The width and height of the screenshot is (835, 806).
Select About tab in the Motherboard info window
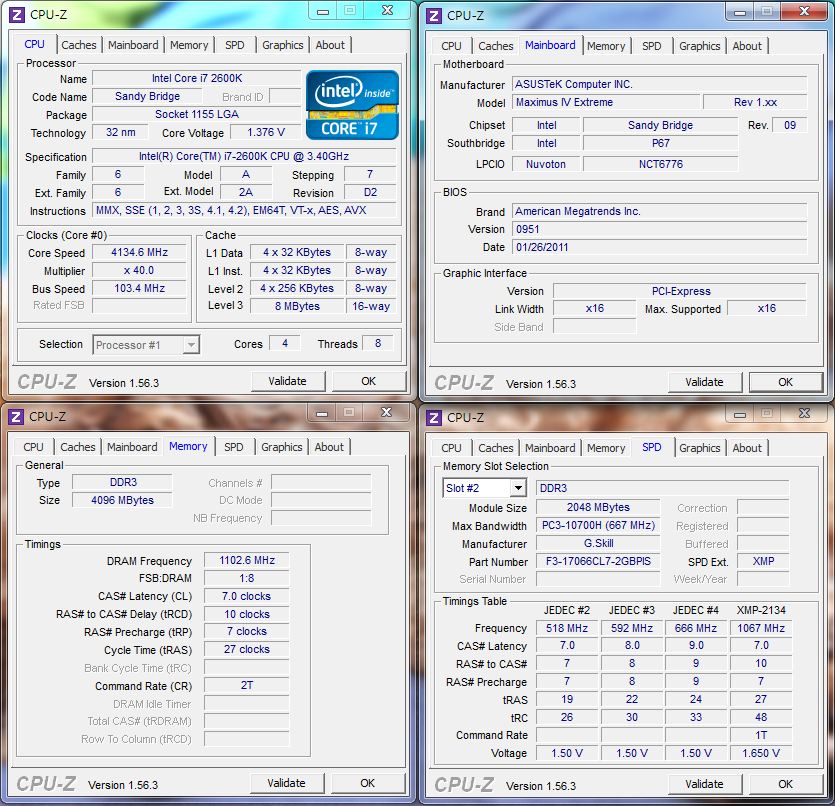[747, 46]
